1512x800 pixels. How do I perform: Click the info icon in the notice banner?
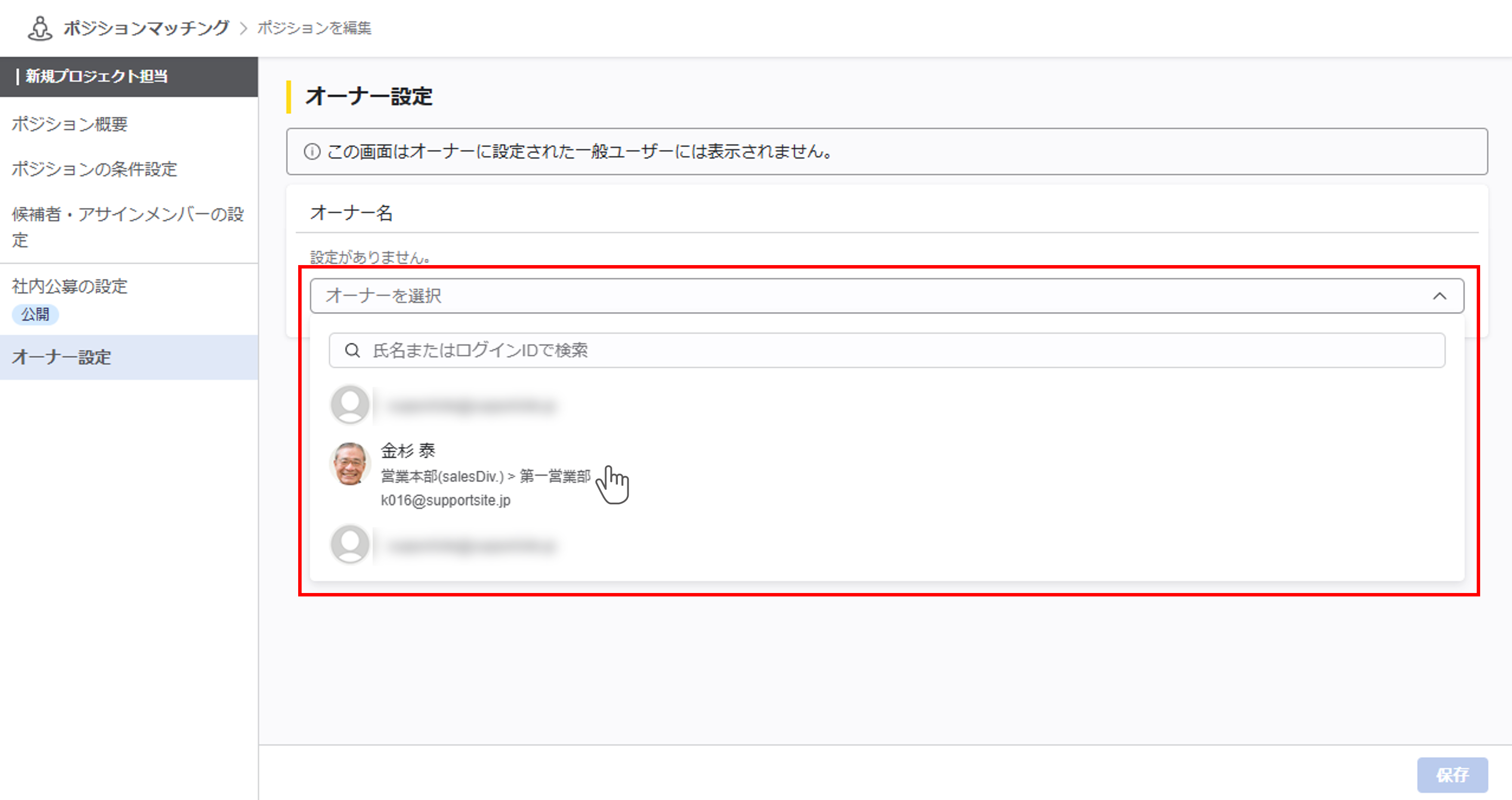tap(312, 152)
